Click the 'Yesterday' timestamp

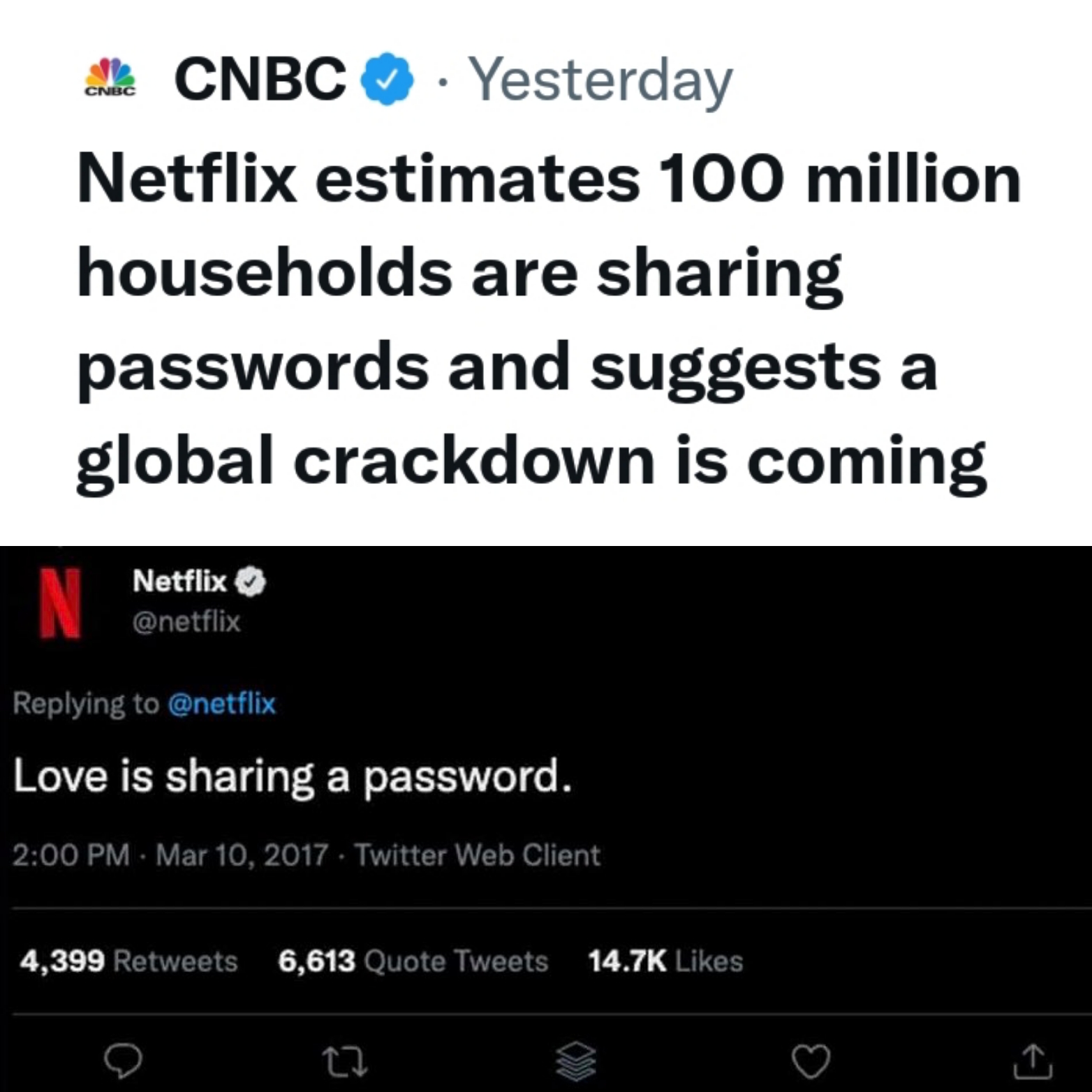[600, 80]
